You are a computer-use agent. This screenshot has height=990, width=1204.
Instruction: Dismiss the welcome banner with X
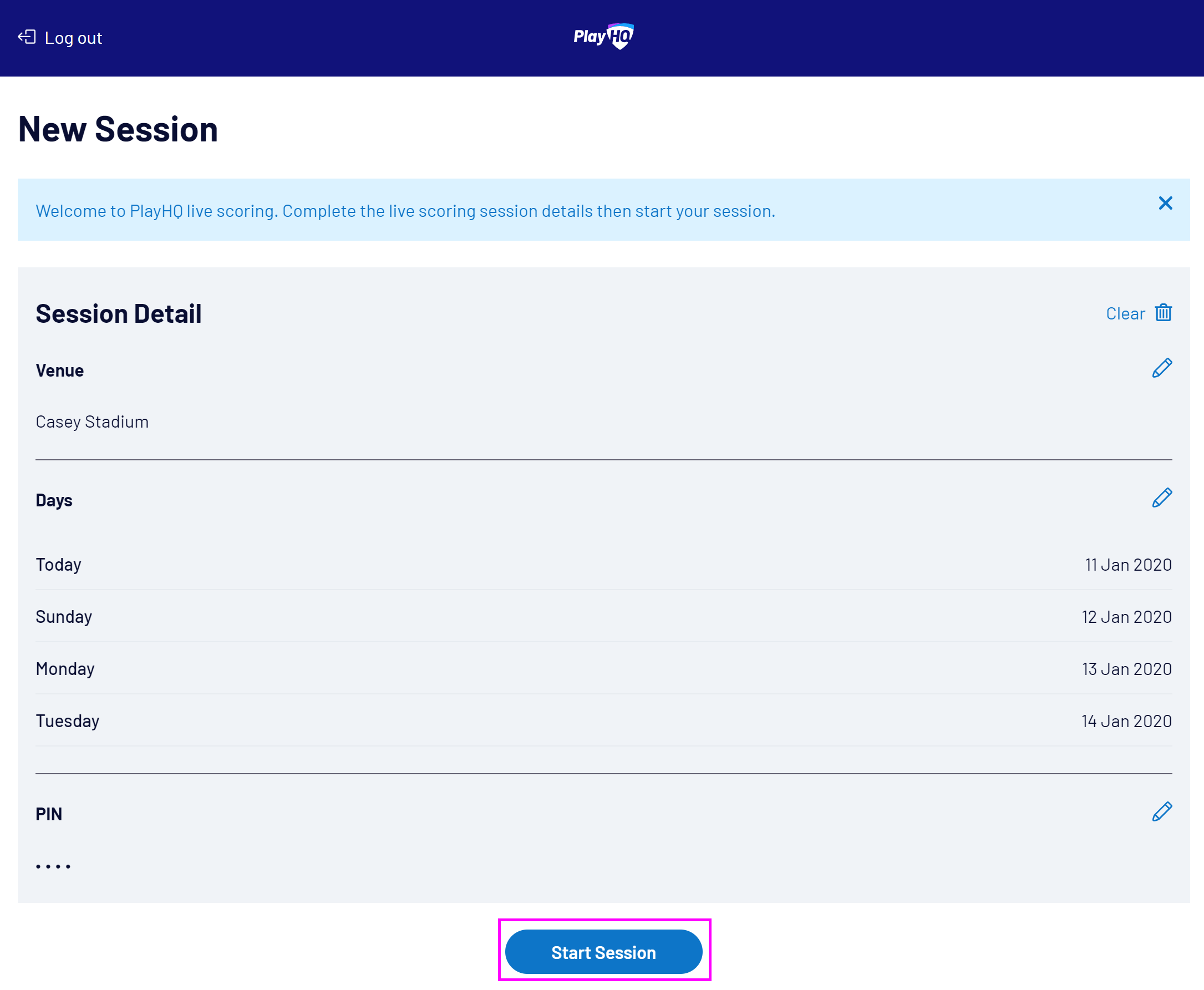click(x=1165, y=204)
